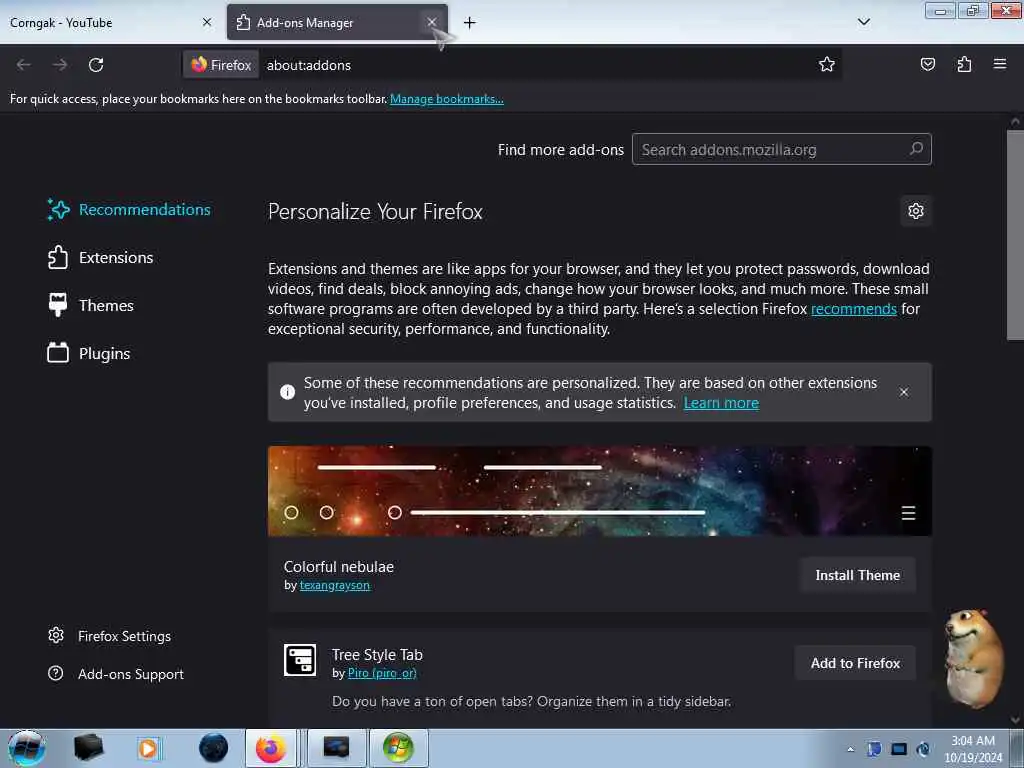1024x768 pixels.
Task: Reload the current page
Action: pyautogui.click(x=96, y=65)
